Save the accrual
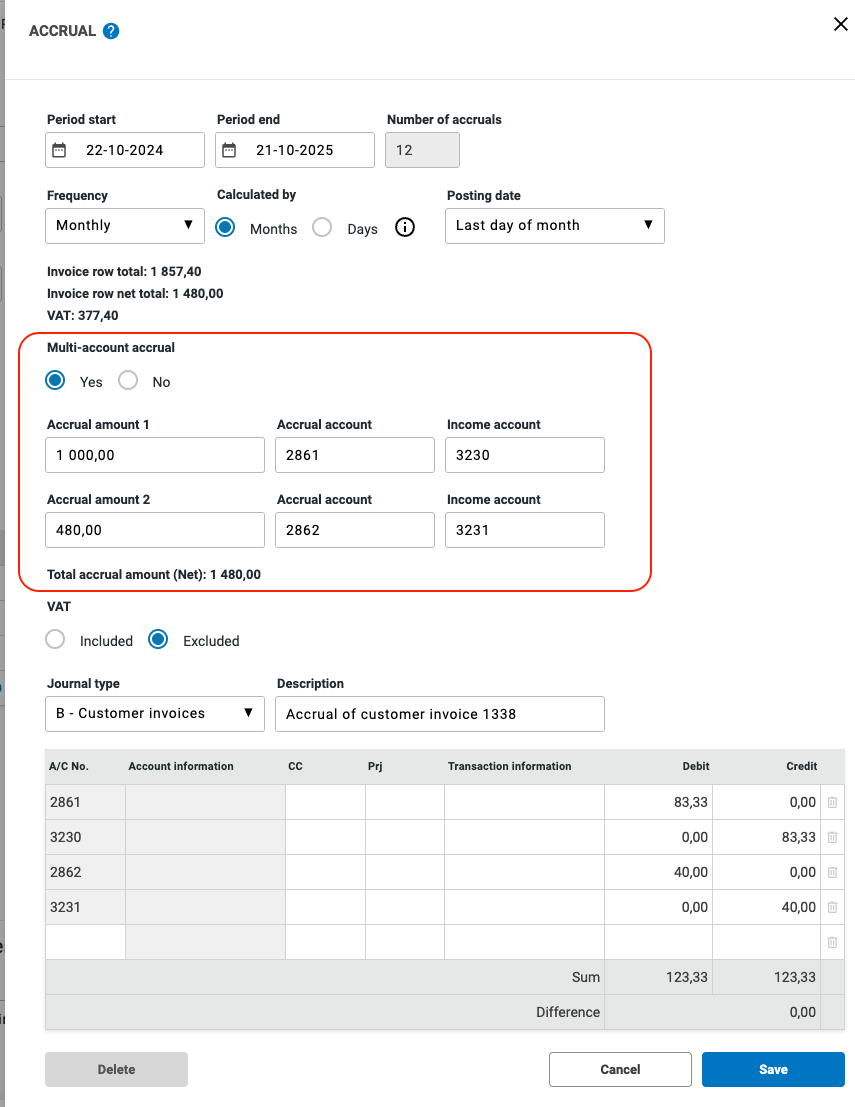 [772, 1069]
